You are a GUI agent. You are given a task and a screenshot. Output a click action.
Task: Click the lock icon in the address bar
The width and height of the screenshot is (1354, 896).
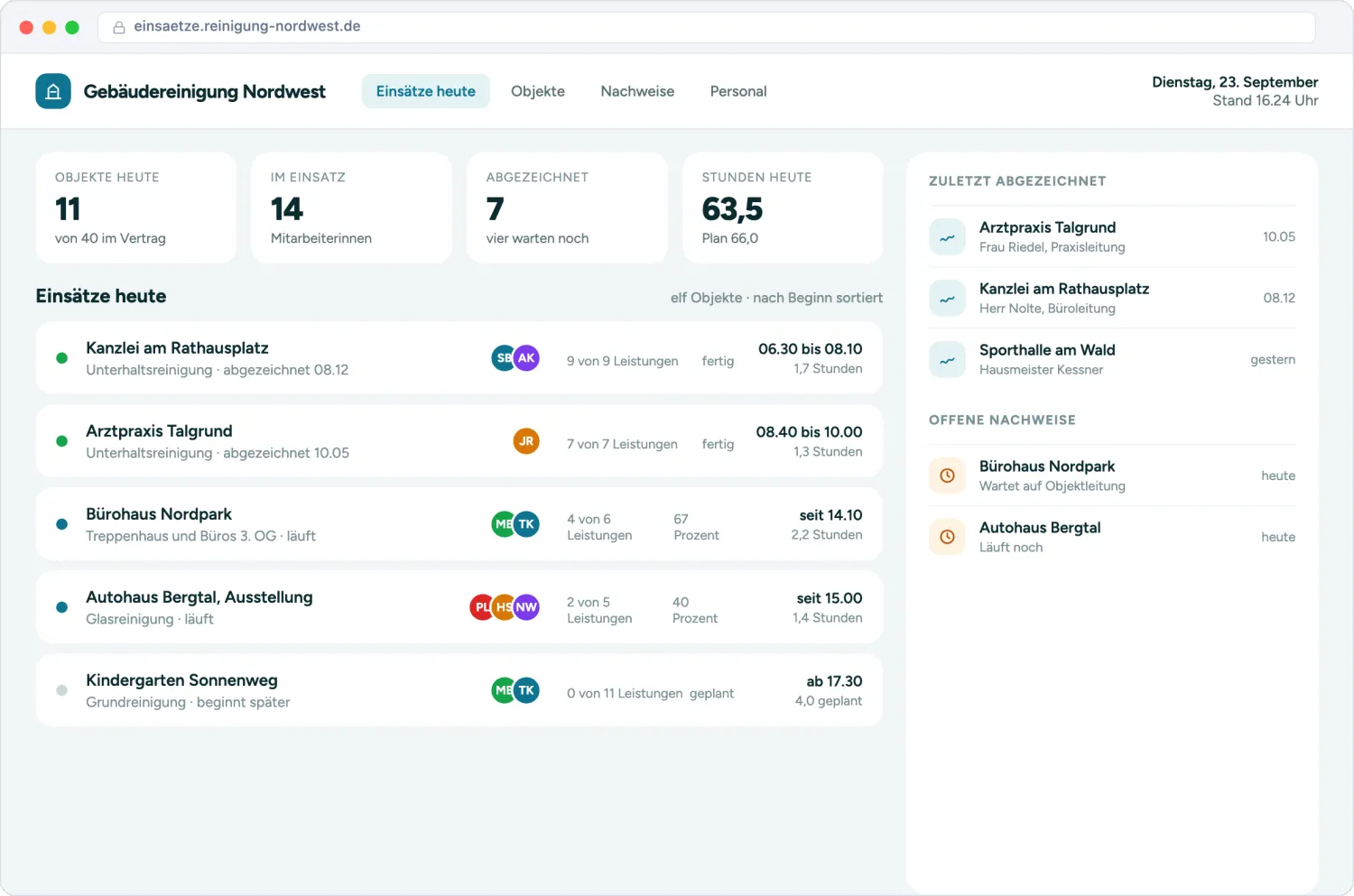[118, 27]
